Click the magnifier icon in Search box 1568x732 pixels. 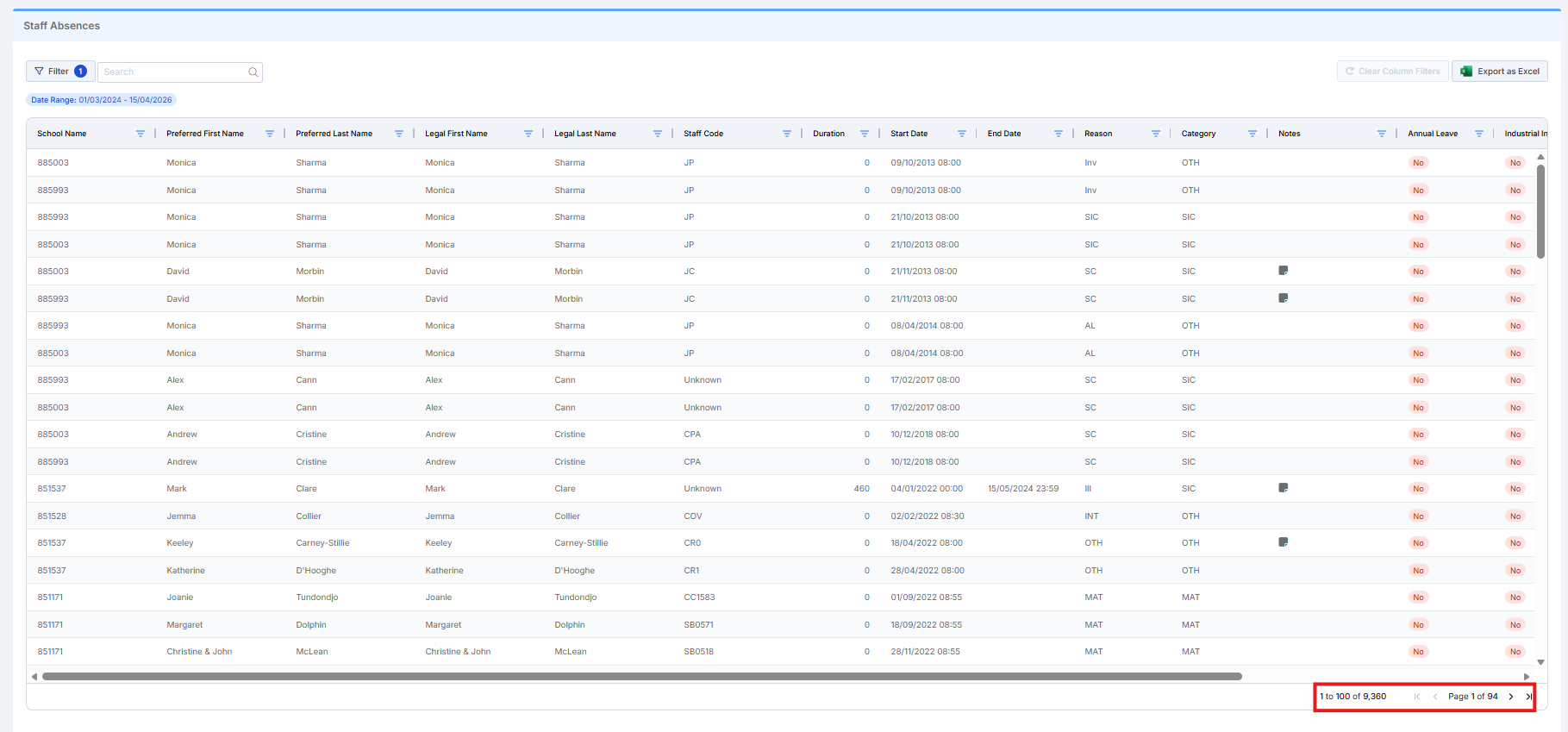pyautogui.click(x=253, y=72)
